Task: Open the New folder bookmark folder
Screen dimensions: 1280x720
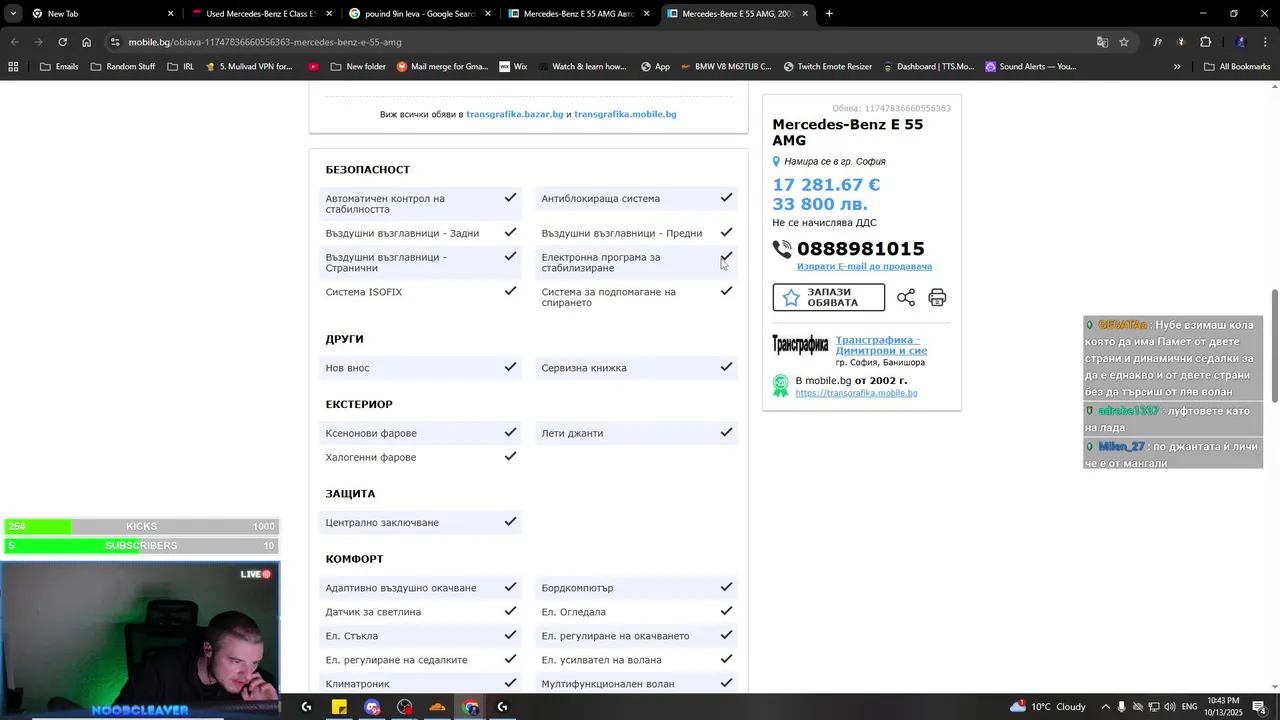Action: pos(358,67)
